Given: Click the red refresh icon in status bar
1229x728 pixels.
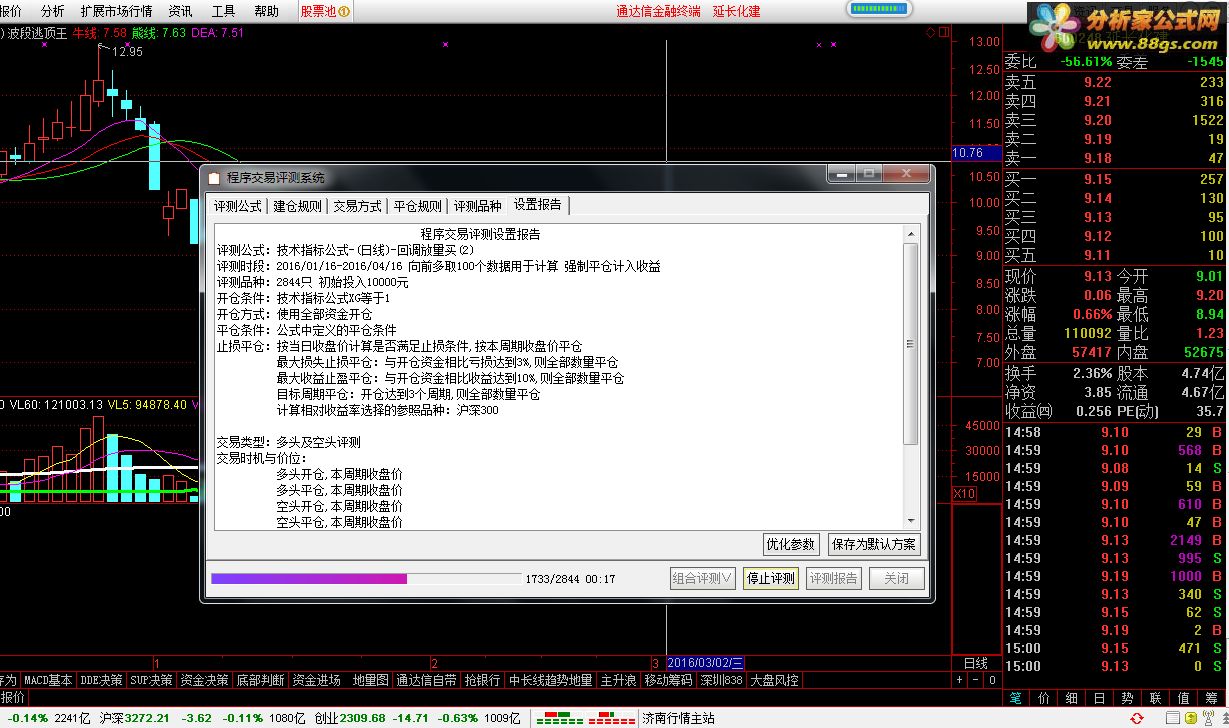Looking at the screenshot, I should point(1137,719).
